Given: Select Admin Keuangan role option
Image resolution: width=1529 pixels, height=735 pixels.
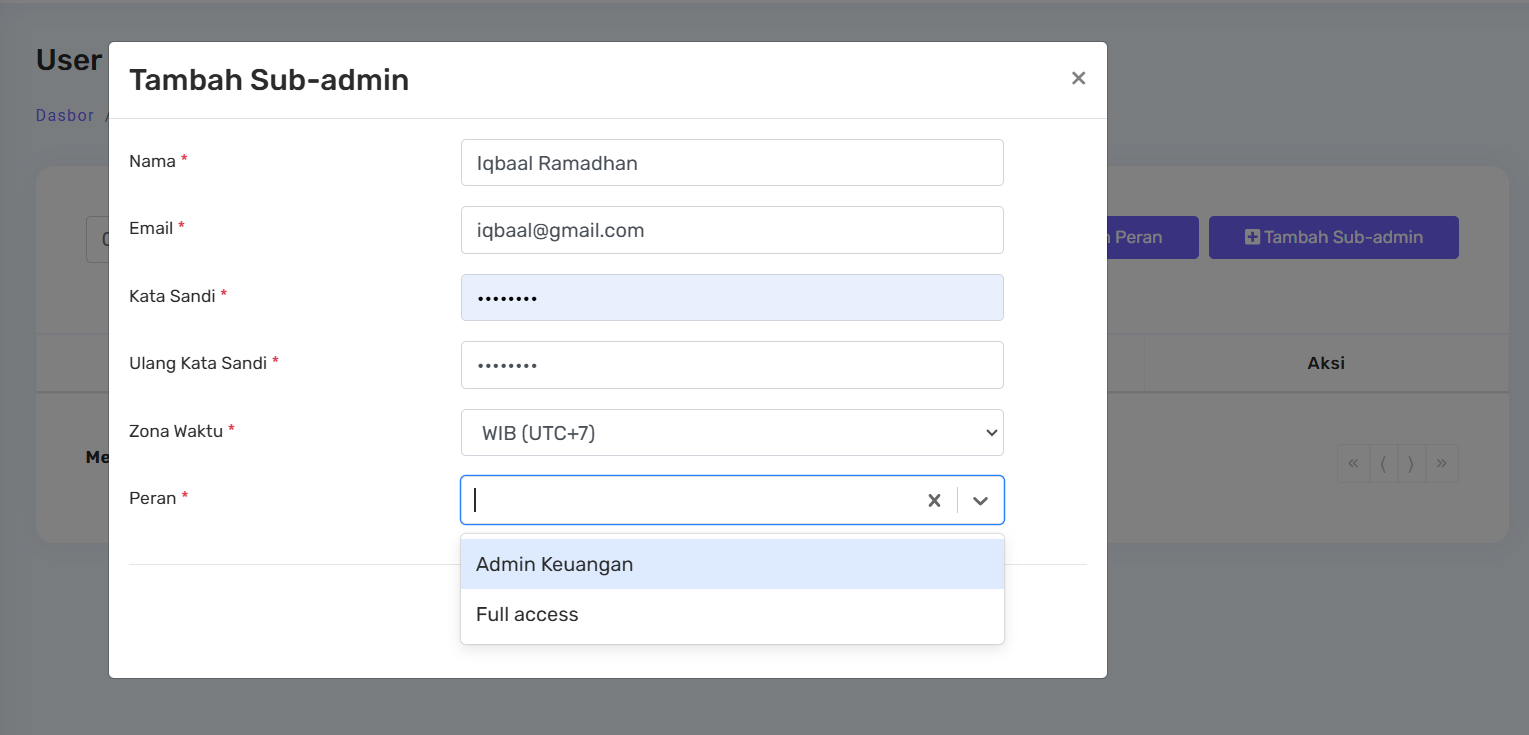Looking at the screenshot, I should (732, 564).
